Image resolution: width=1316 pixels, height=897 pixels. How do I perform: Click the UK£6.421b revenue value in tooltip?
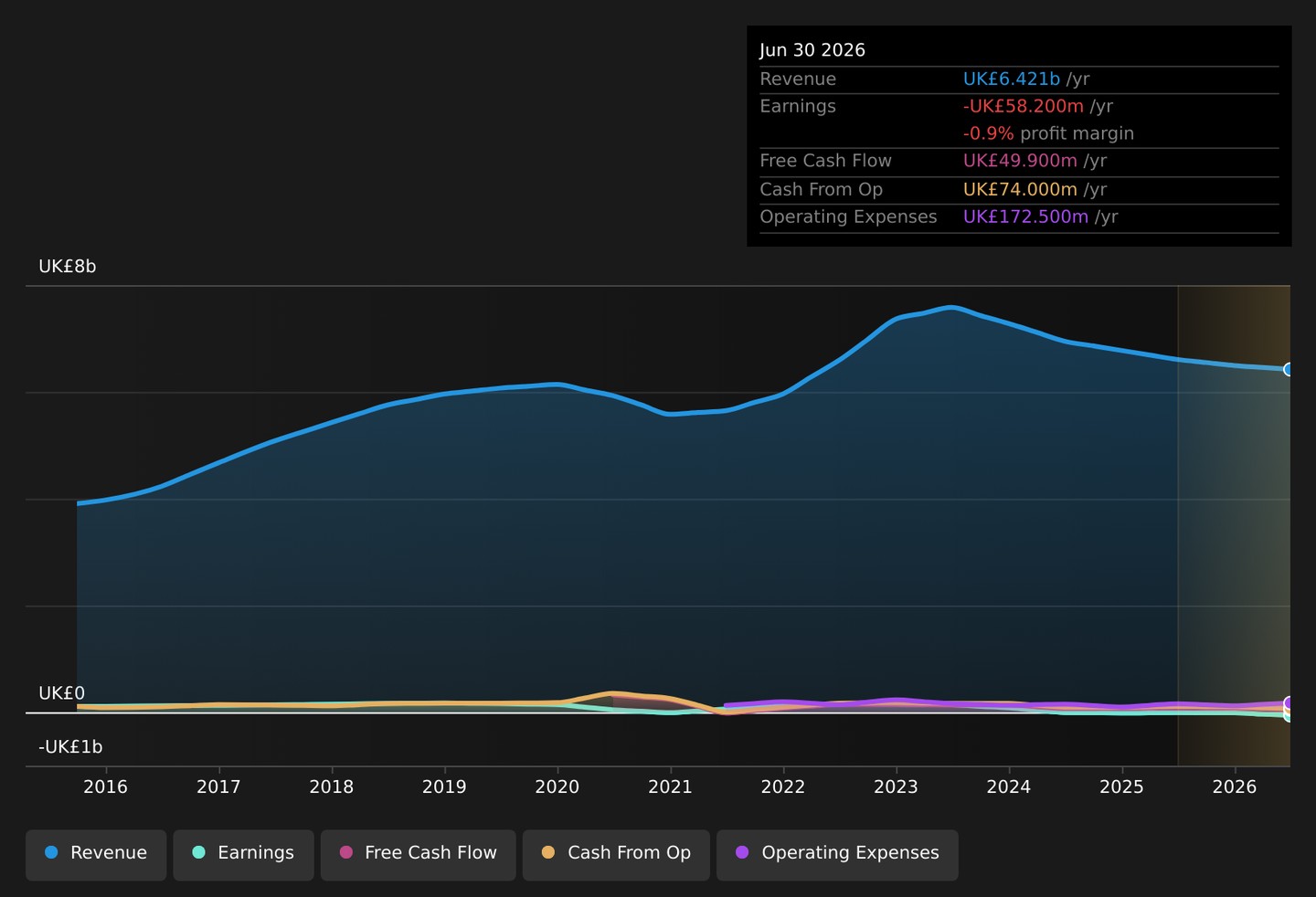(x=1012, y=79)
